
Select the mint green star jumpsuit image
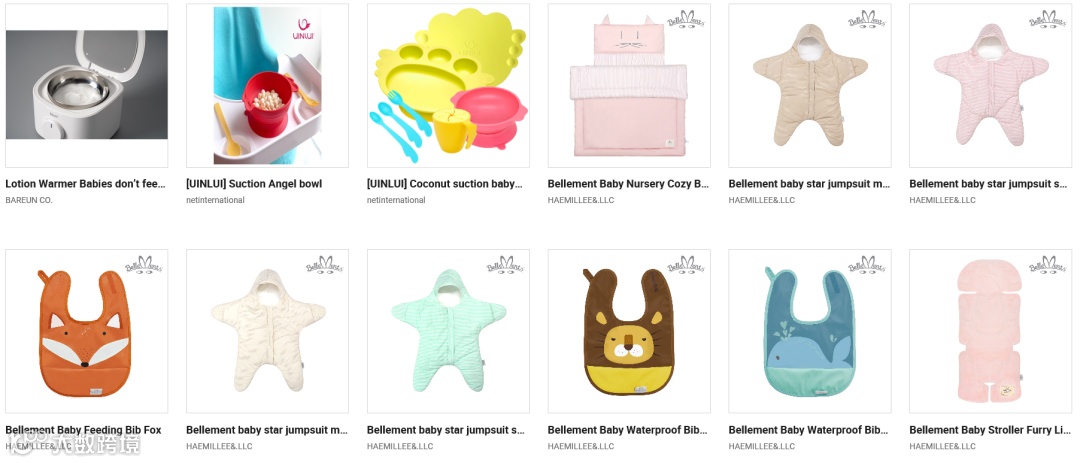[x=448, y=331]
